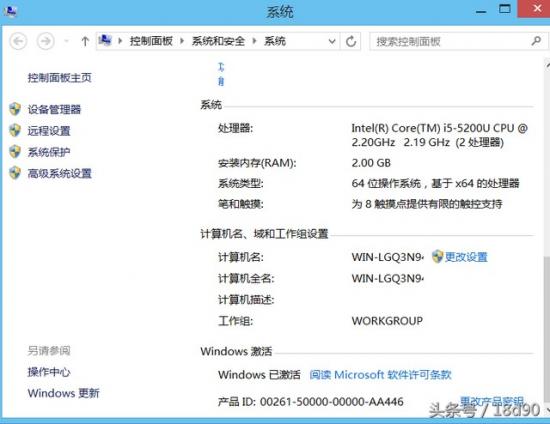The width and height of the screenshot is (550, 424).
Task: Select the Windows 已激活 status text
Action: click(259, 375)
